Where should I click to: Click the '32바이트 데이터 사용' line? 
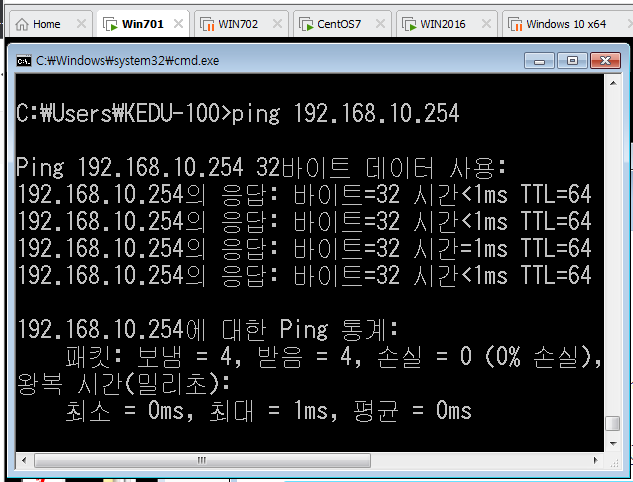coord(261,168)
